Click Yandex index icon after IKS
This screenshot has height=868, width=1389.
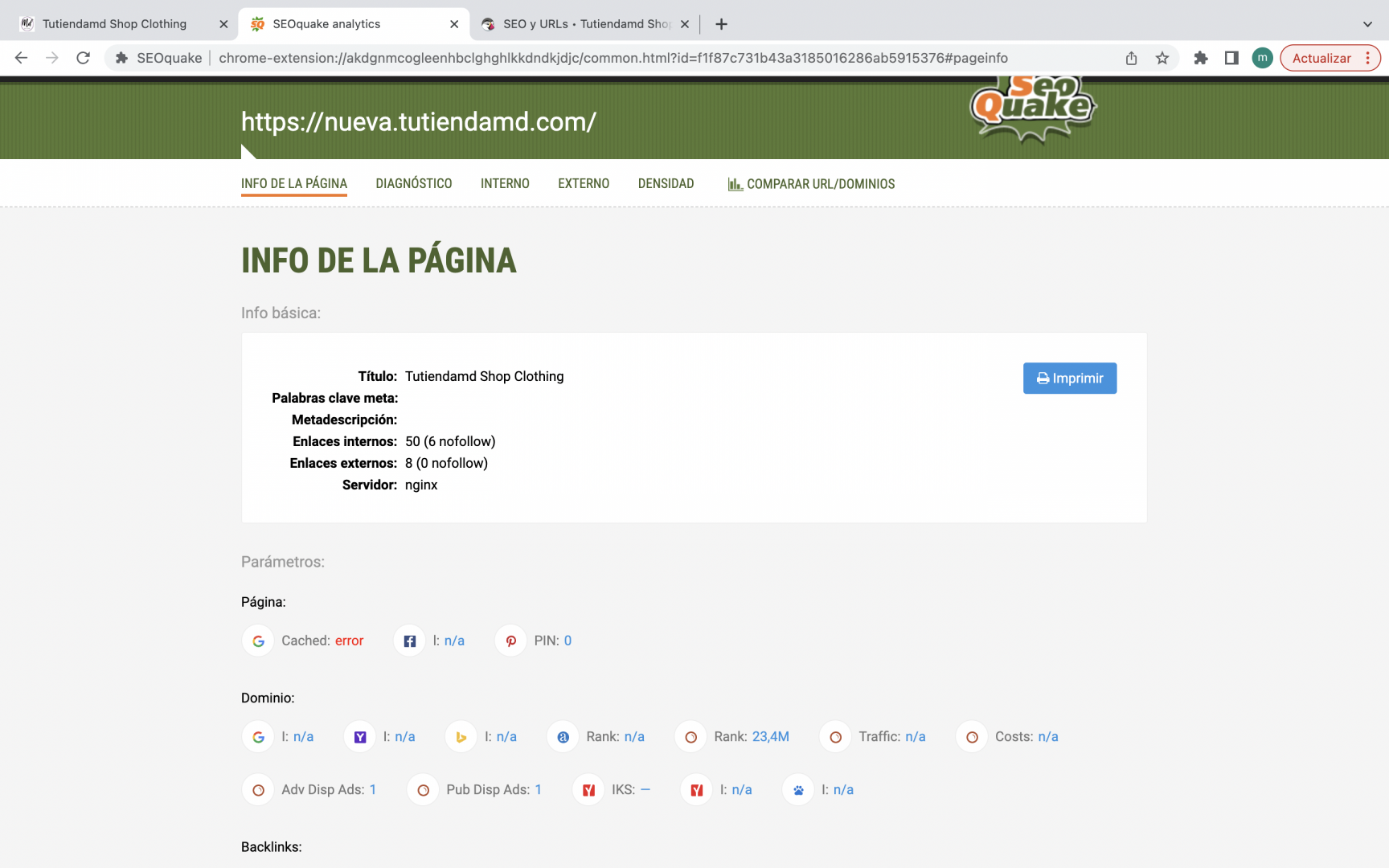point(696,790)
